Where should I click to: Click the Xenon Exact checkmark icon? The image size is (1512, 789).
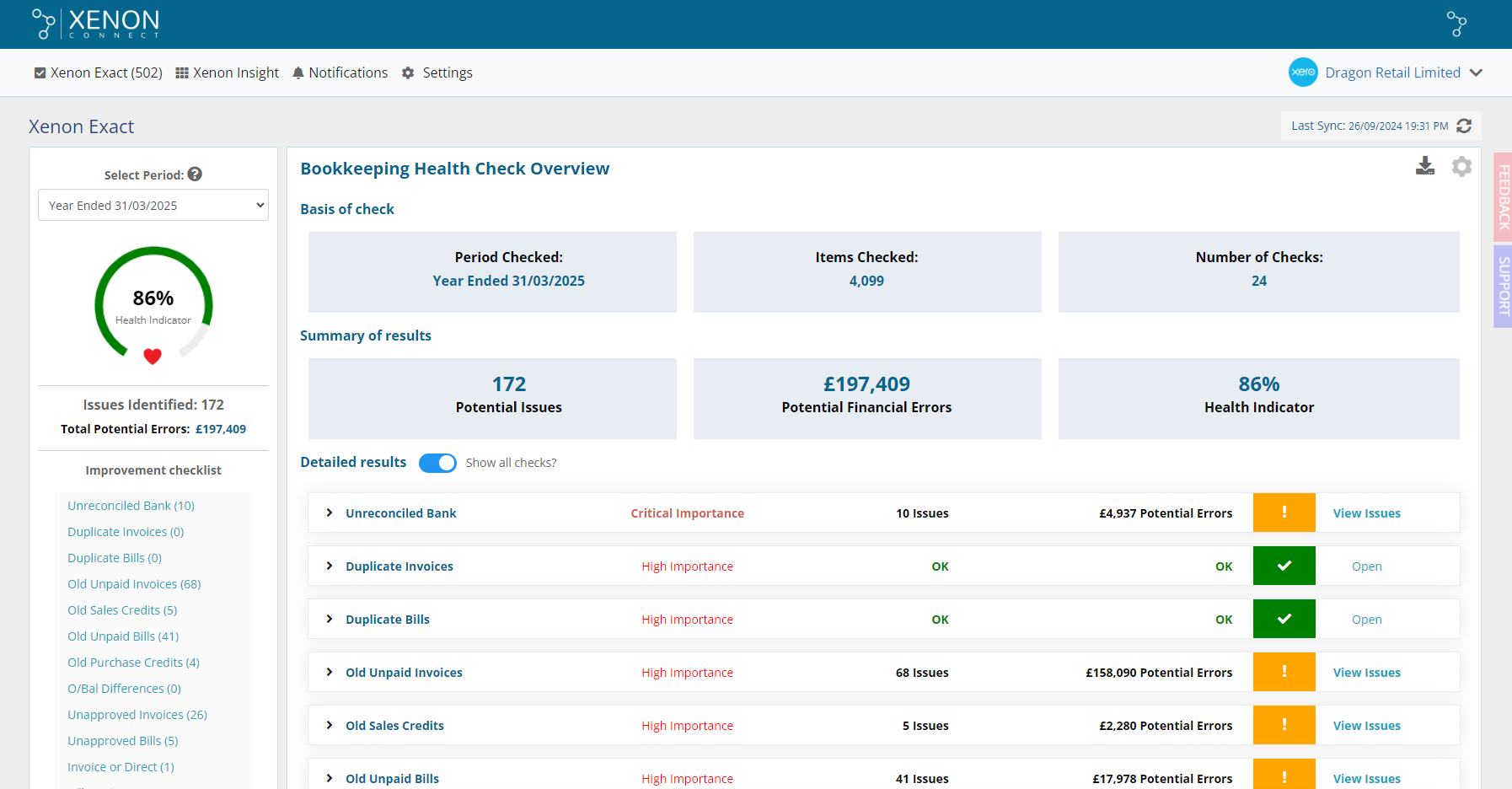coord(40,73)
